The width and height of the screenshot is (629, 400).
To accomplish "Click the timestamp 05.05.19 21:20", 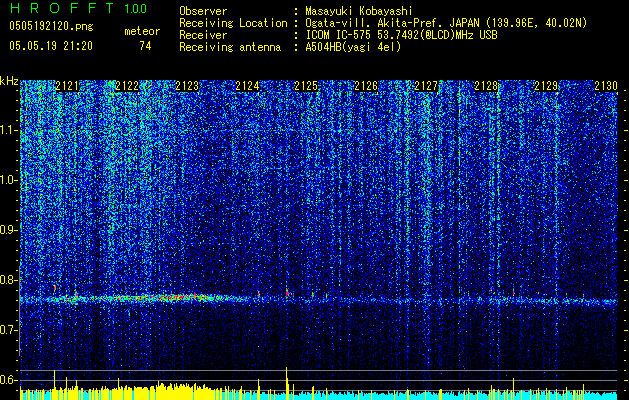I will (51, 46).
